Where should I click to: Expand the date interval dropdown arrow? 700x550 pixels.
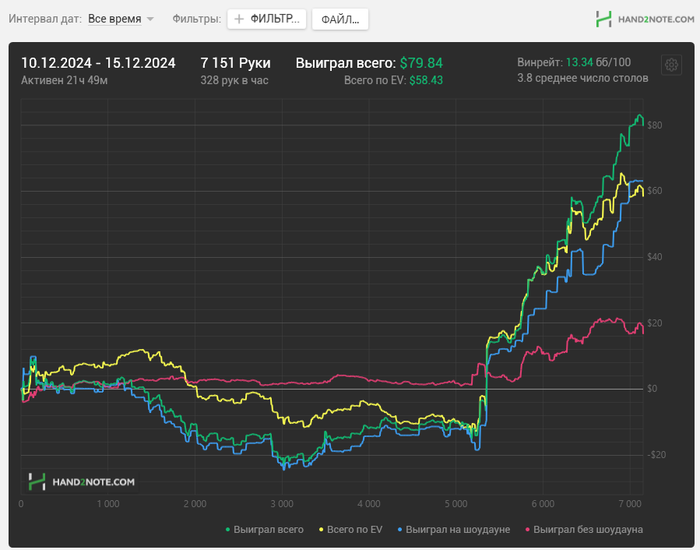tap(150, 19)
